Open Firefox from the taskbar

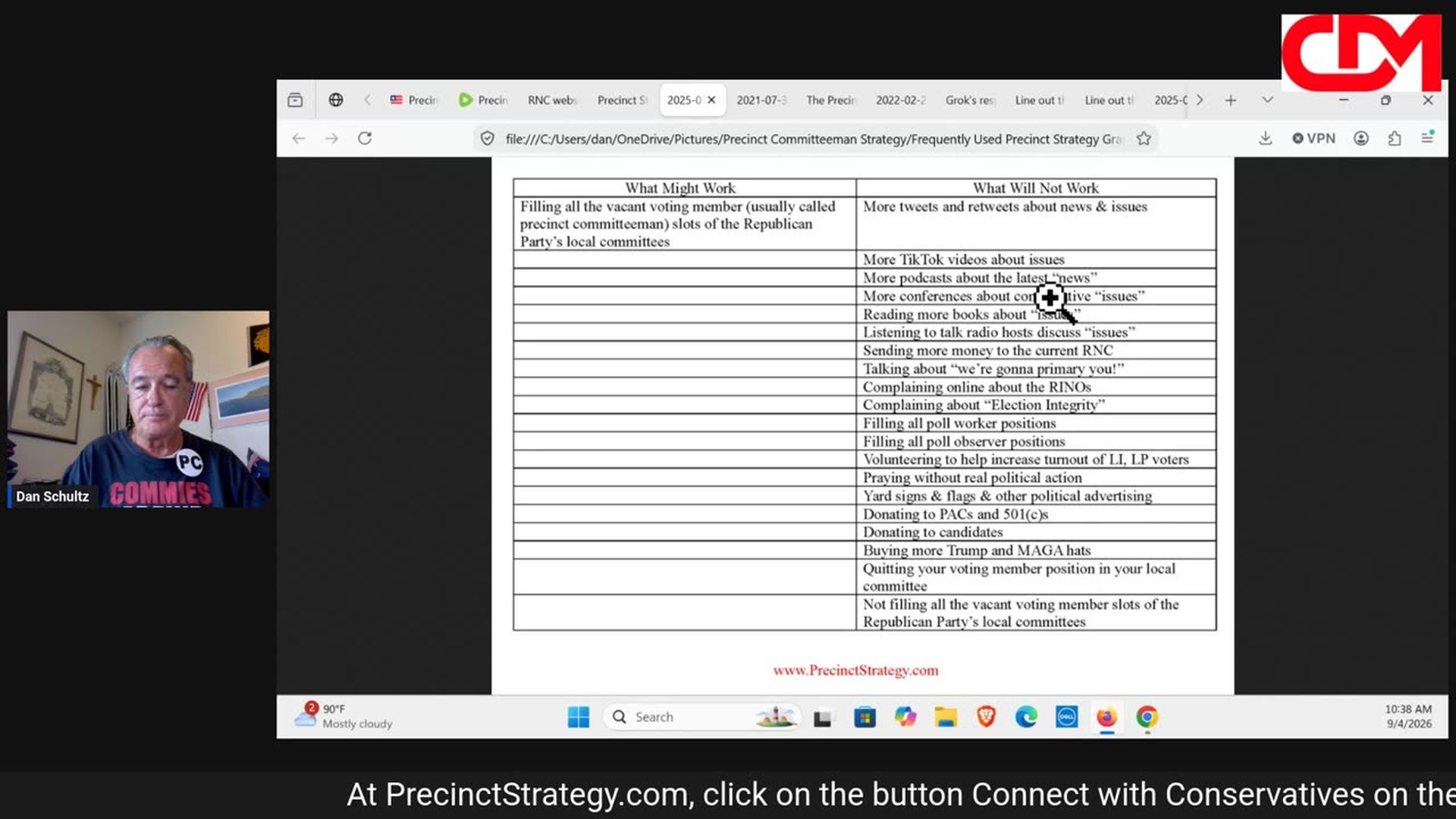point(1107,717)
